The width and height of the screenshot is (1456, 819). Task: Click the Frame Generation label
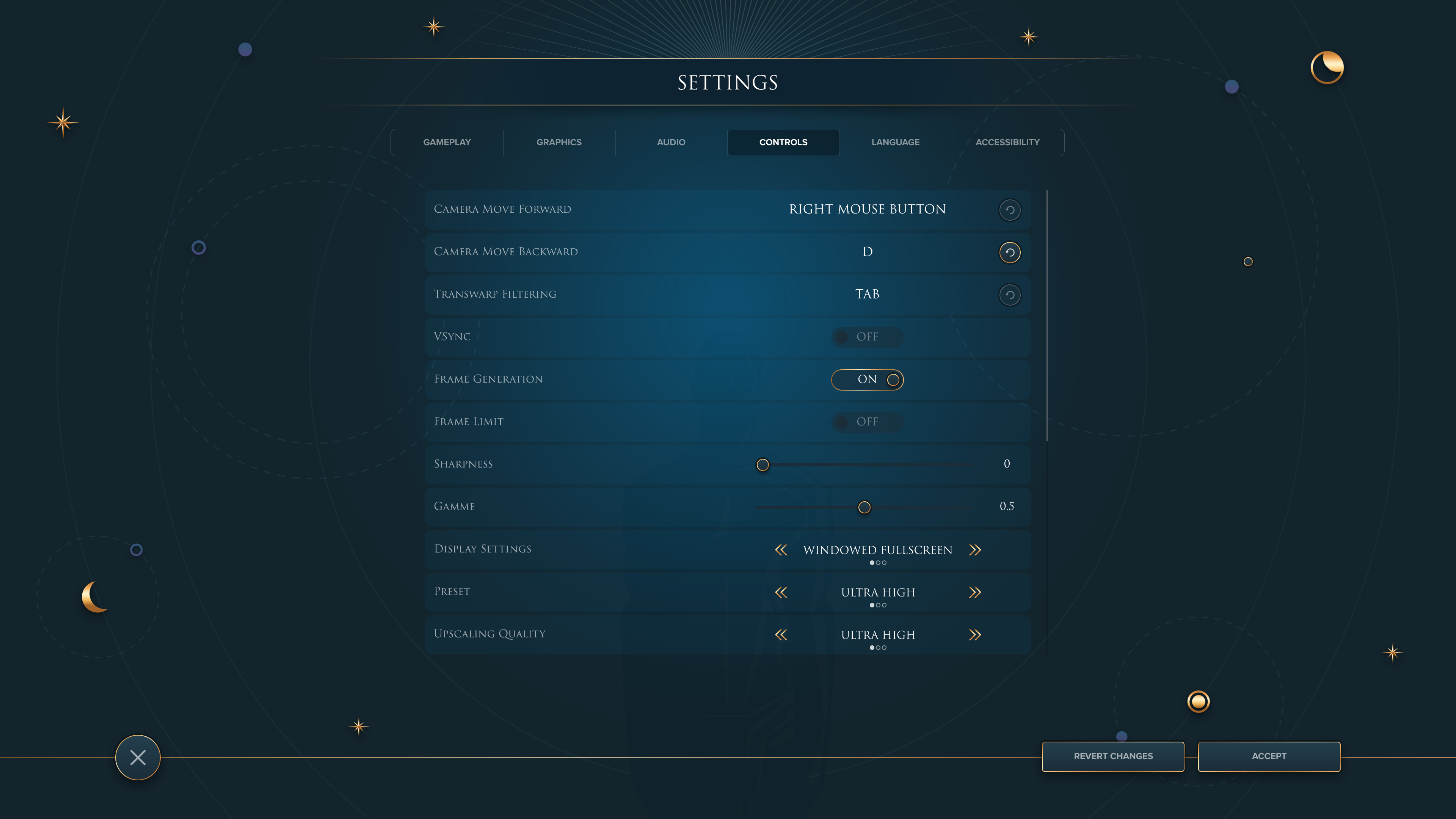coord(488,379)
